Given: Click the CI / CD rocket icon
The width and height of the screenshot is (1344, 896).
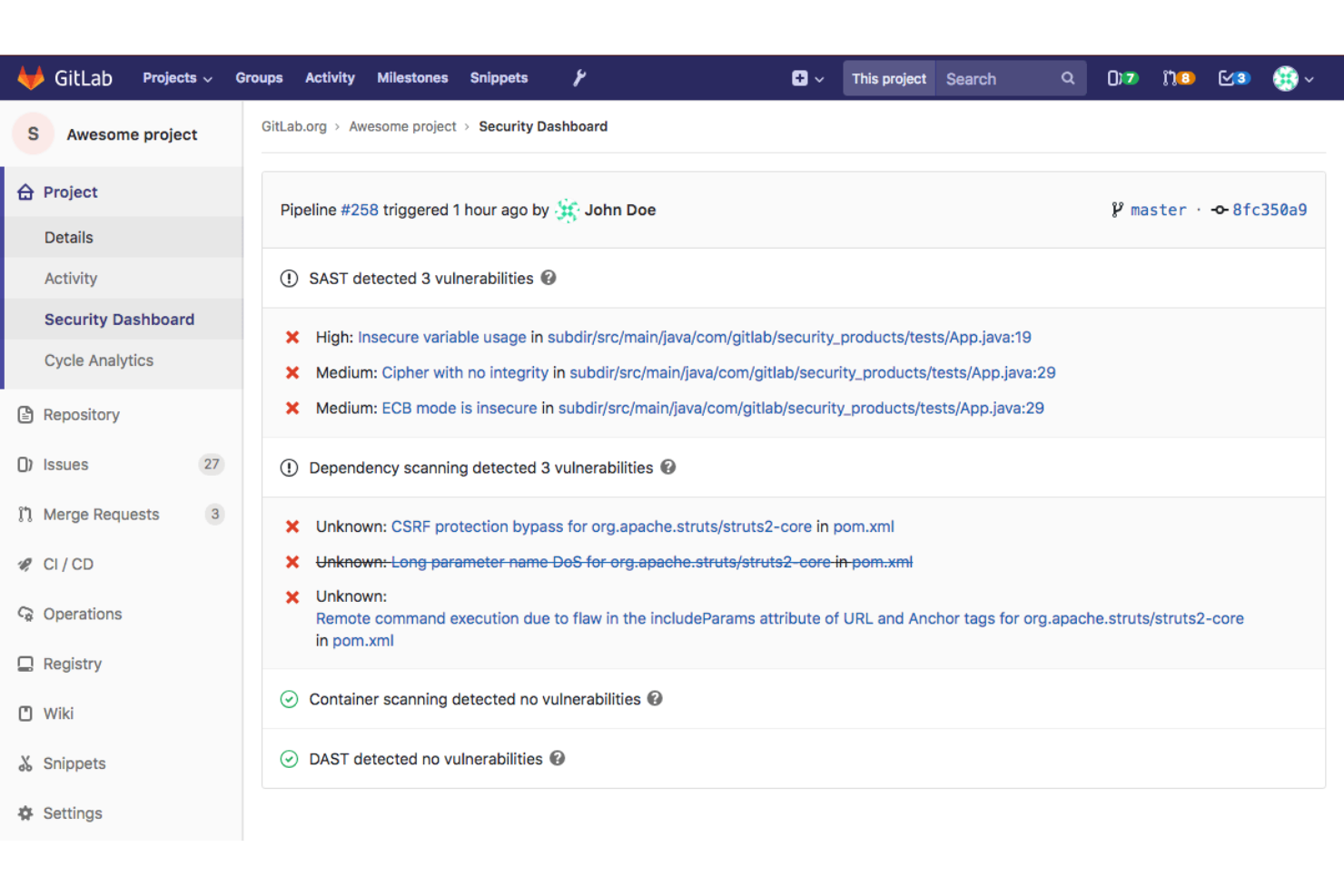Looking at the screenshot, I should (x=25, y=565).
